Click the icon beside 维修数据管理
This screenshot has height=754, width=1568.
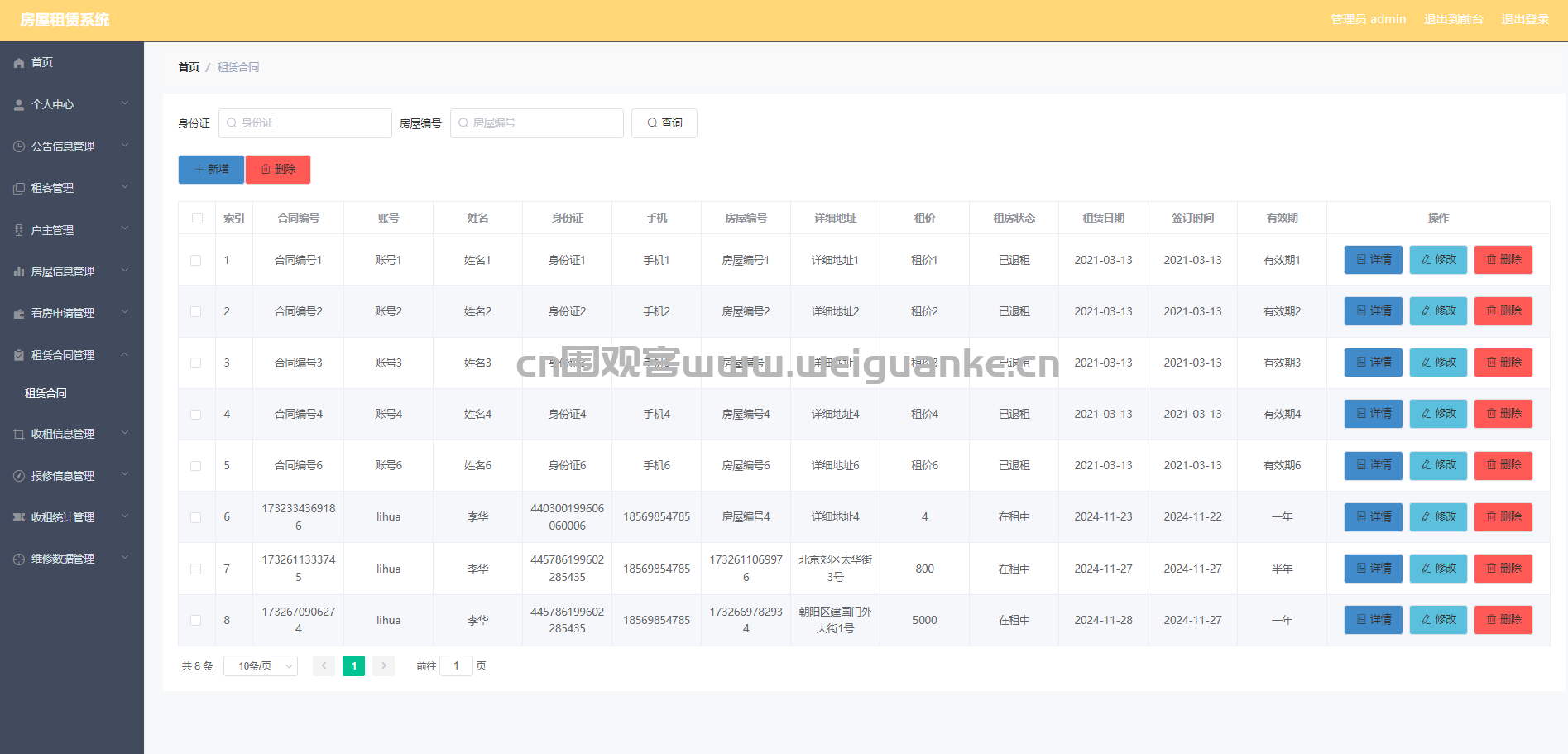pos(19,559)
